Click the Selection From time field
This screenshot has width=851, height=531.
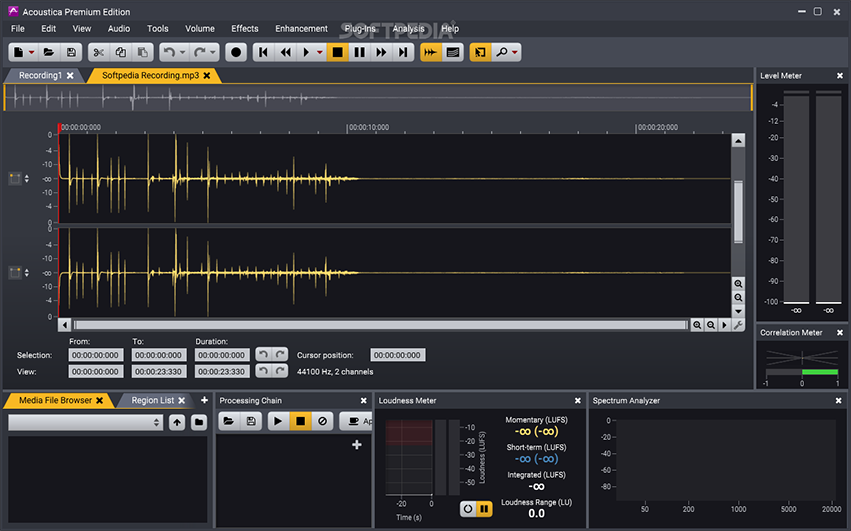(96, 355)
